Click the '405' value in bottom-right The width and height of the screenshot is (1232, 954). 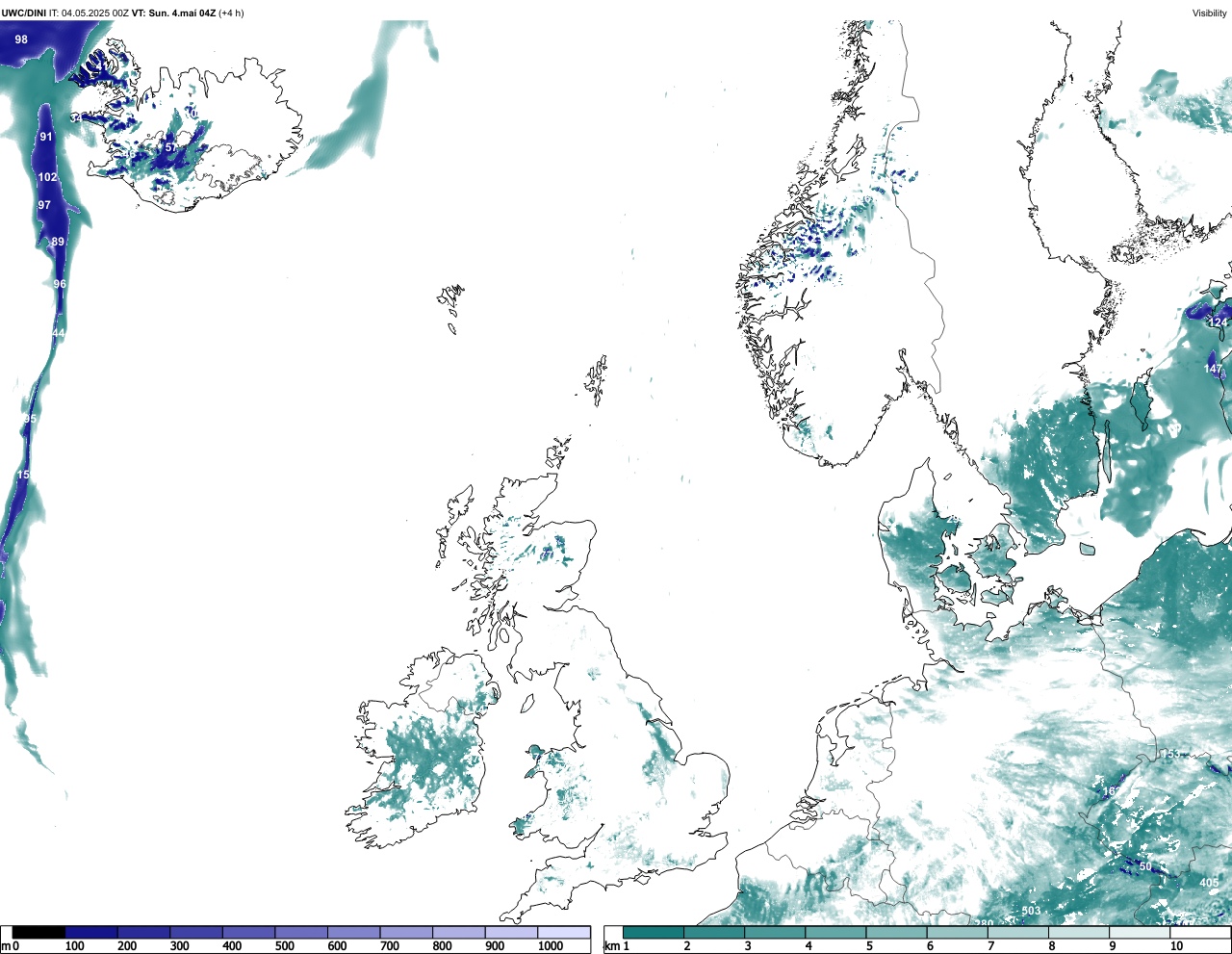coord(1209,884)
